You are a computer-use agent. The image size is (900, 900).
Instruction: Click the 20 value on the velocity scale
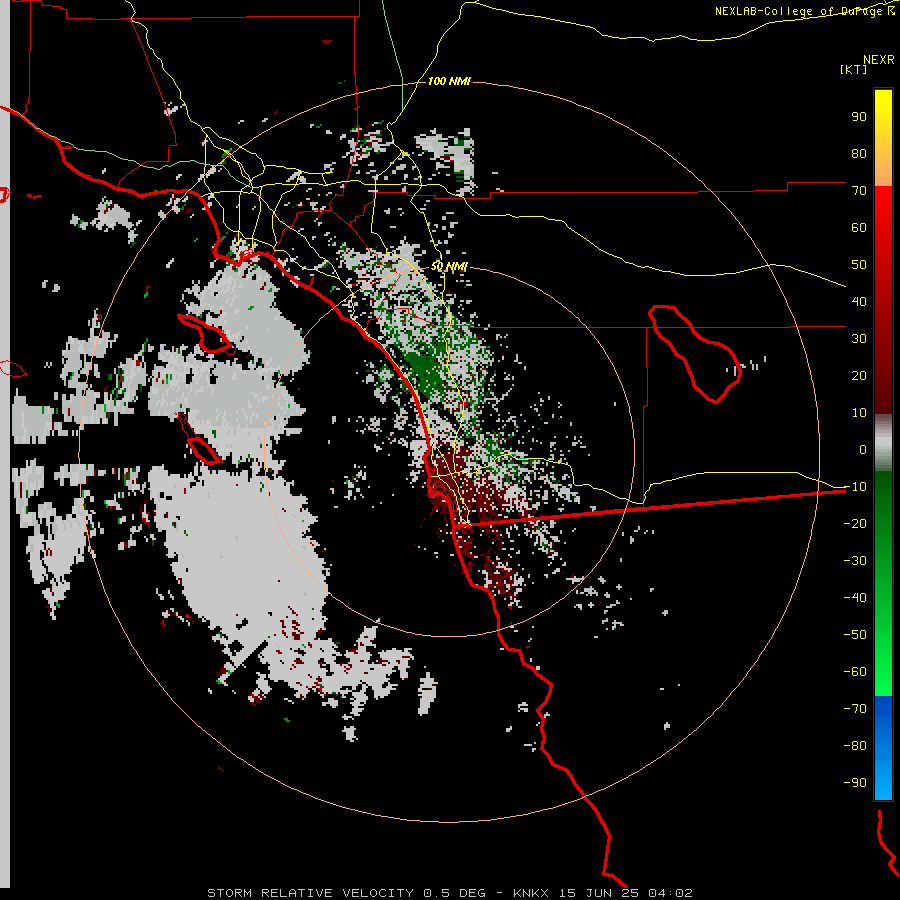(x=859, y=375)
